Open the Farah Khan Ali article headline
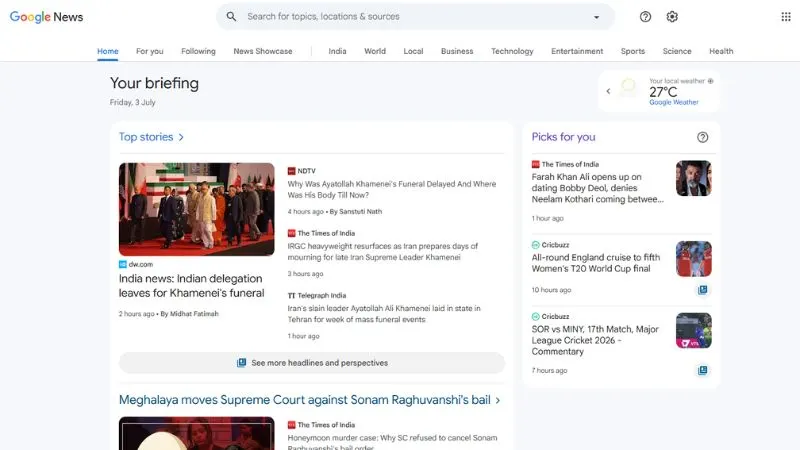The image size is (800, 450). [597, 188]
